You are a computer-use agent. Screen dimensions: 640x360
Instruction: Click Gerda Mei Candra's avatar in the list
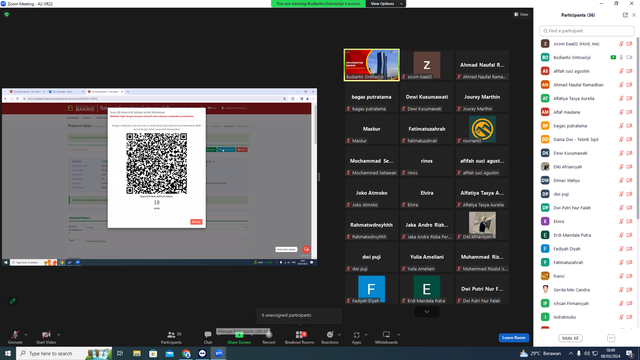click(x=545, y=290)
